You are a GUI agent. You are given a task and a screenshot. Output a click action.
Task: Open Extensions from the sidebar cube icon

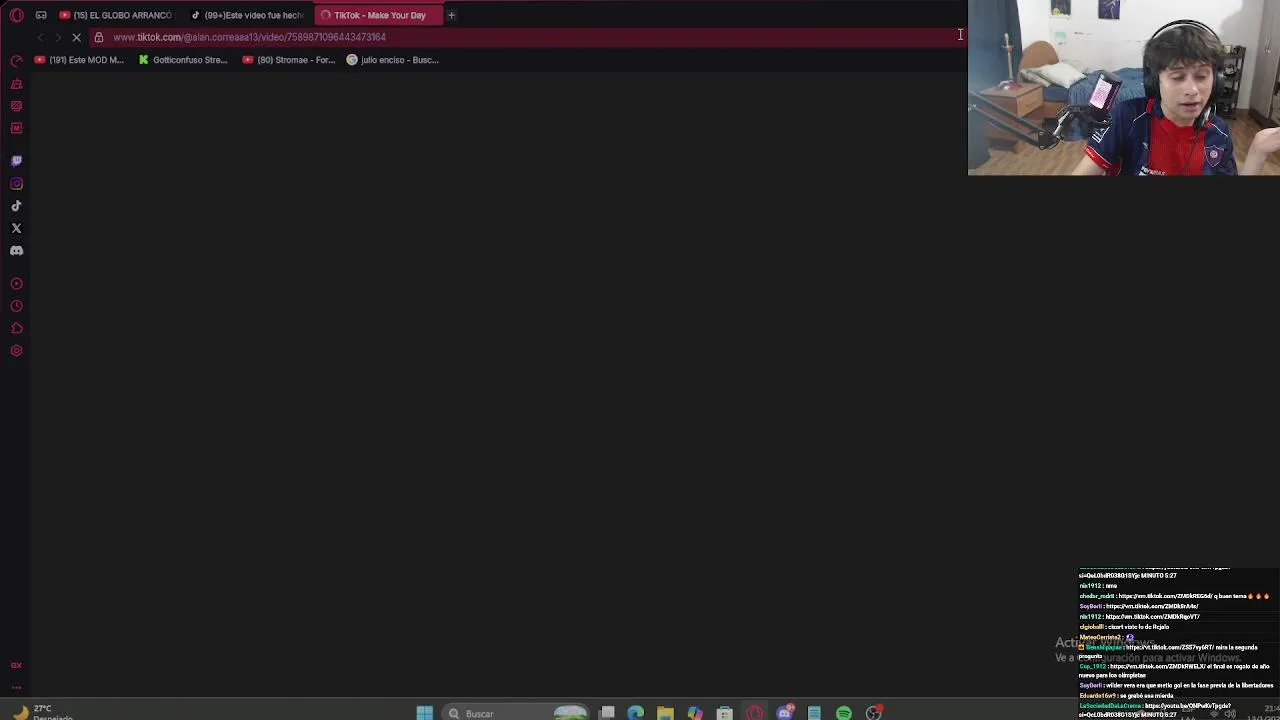16,328
